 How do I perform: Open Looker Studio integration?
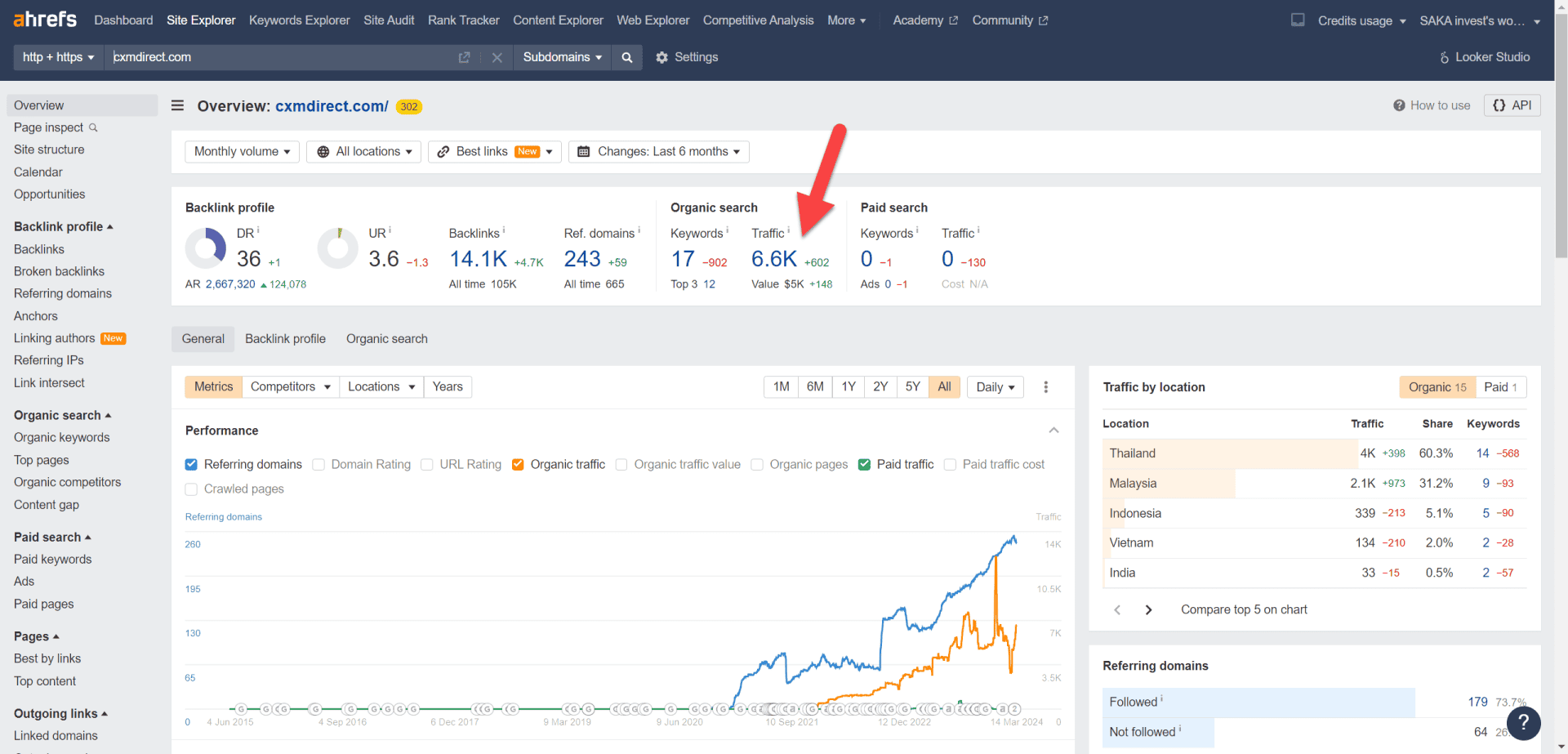pos(1485,57)
